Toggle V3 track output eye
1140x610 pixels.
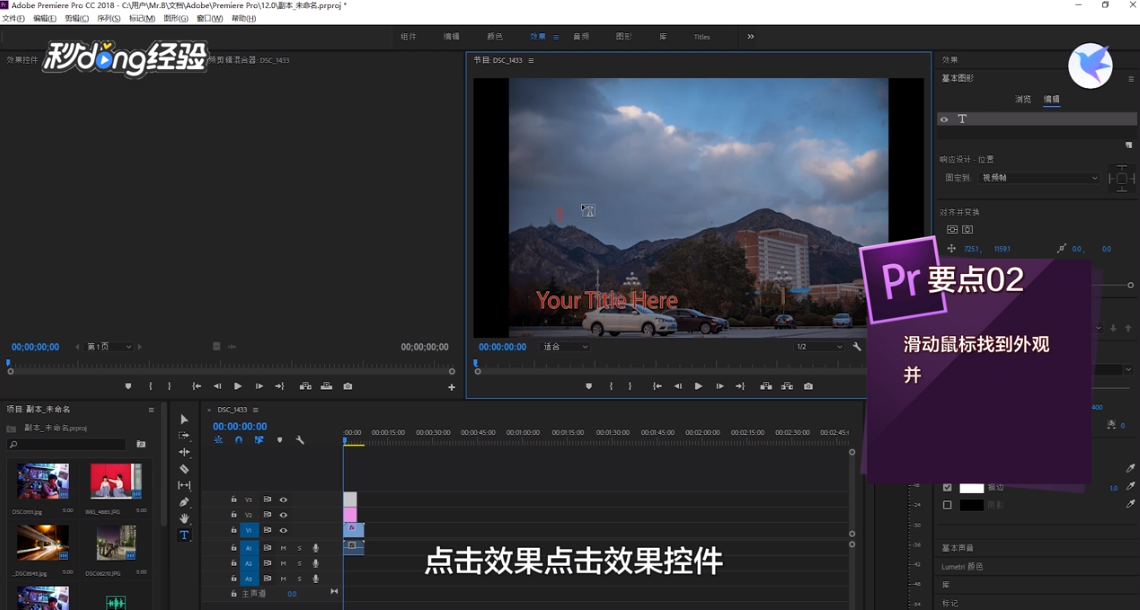(284, 499)
